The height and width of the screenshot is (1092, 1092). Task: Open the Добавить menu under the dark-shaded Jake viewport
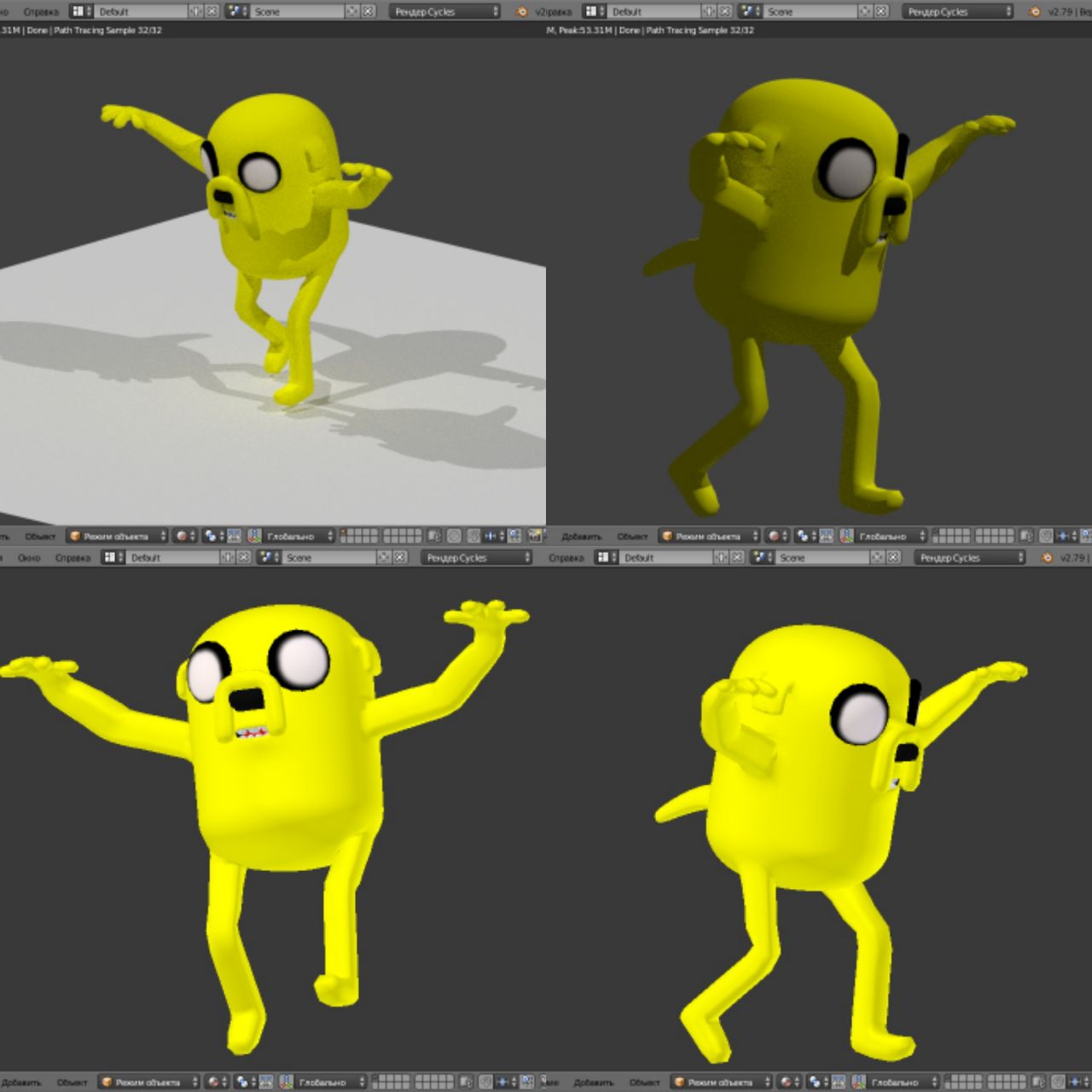[x=581, y=537]
